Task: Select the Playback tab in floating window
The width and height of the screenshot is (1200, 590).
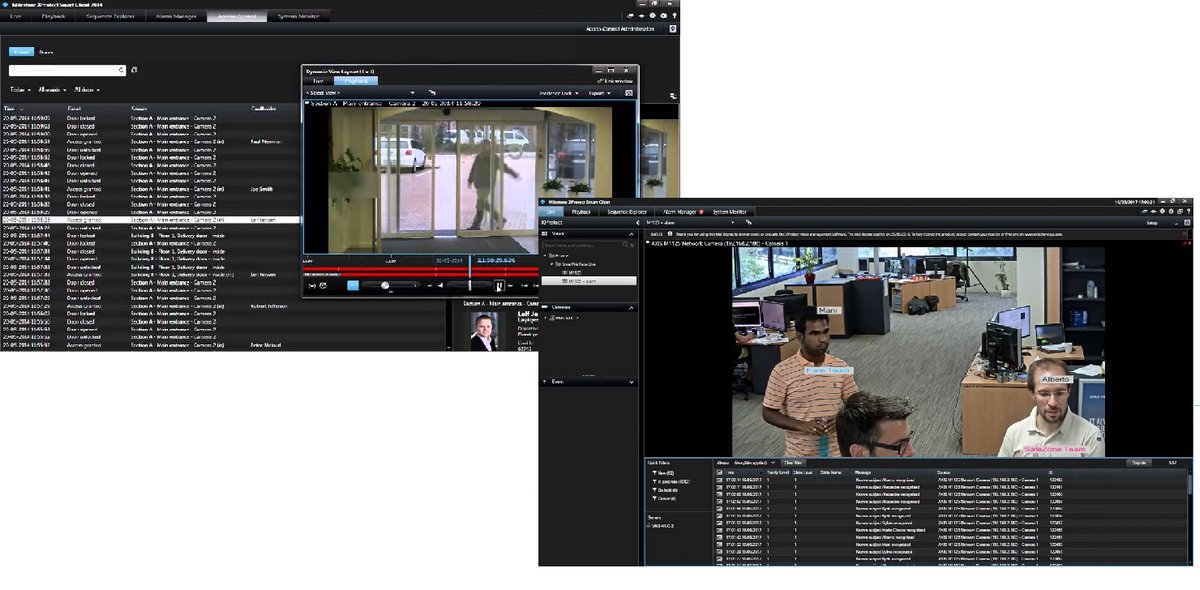Action: (356, 81)
